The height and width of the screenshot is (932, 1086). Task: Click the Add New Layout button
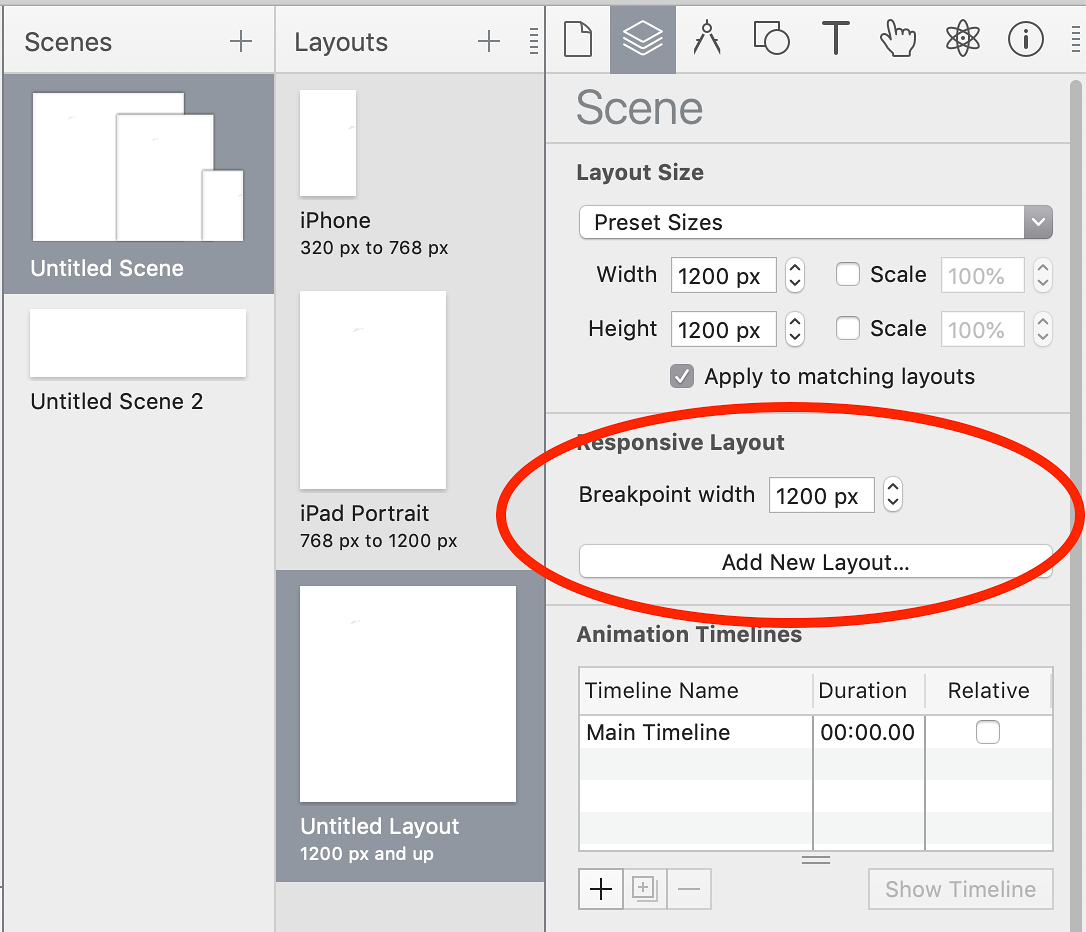[x=815, y=562]
